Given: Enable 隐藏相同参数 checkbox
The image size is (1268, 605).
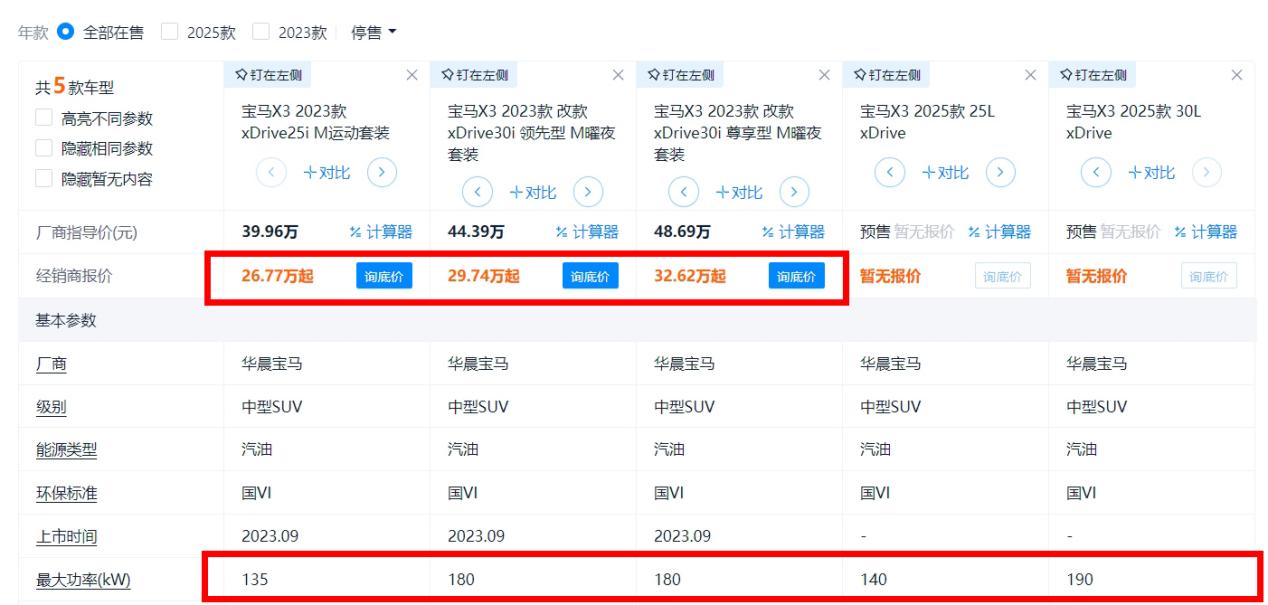Looking at the screenshot, I should [x=44, y=149].
